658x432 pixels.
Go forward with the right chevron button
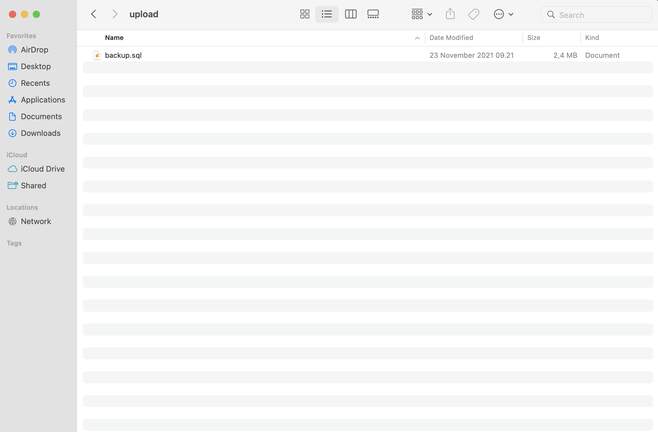(x=115, y=14)
